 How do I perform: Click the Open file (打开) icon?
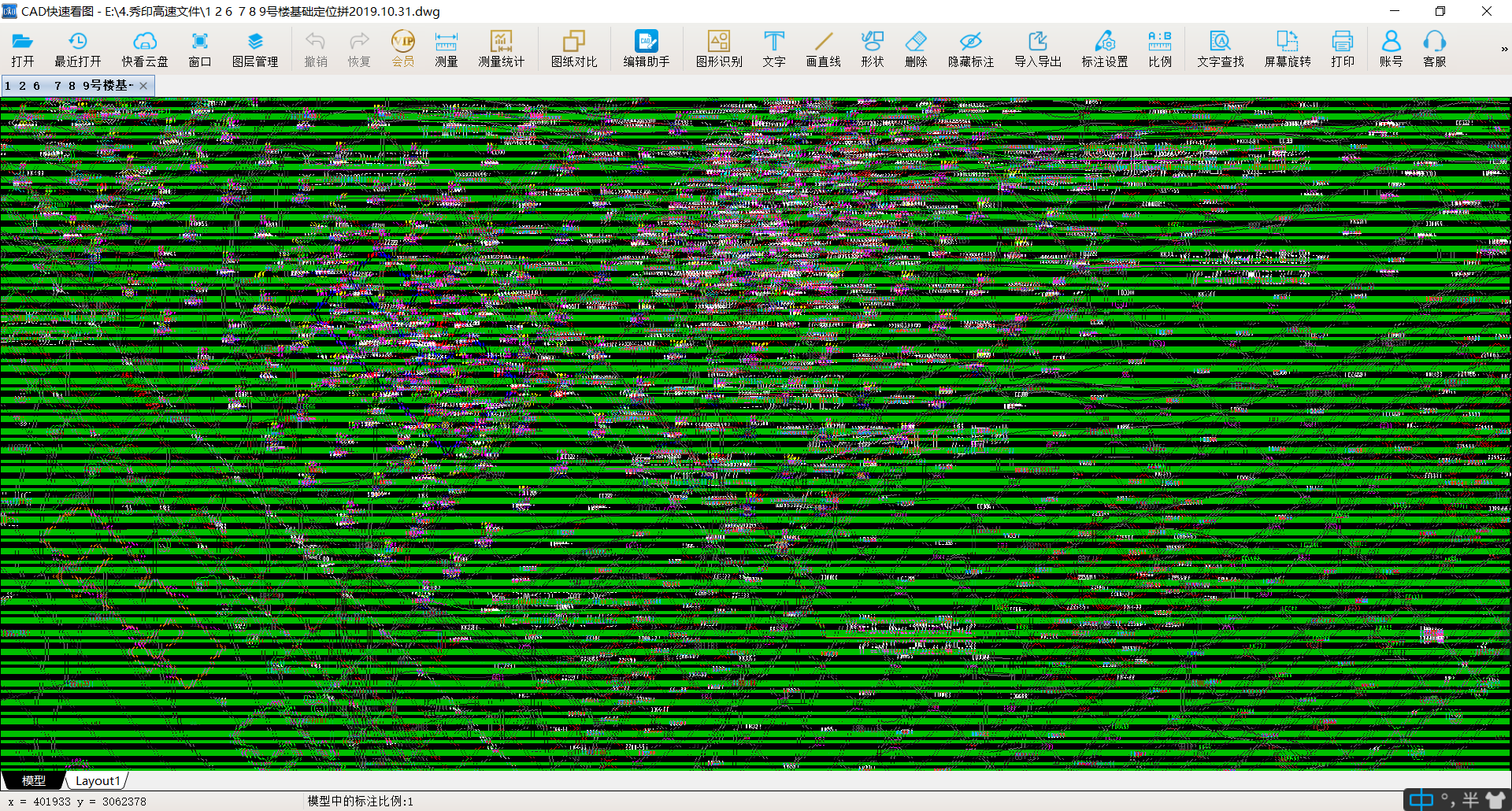[22, 49]
